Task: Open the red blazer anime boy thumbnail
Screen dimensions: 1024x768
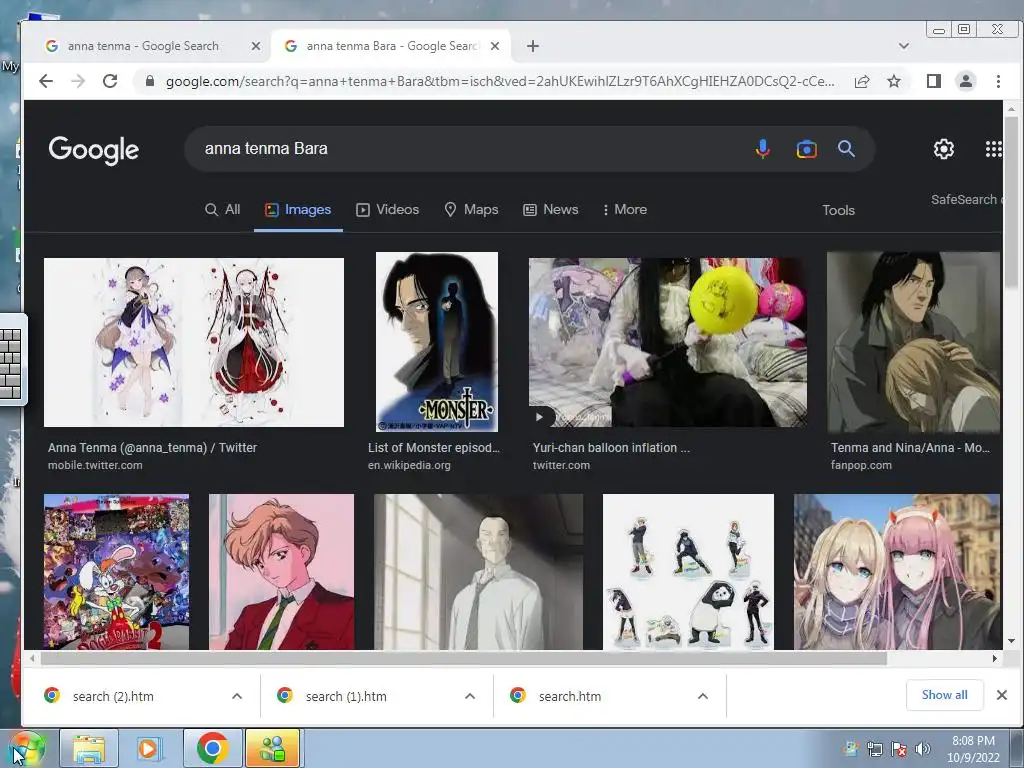Action: (281, 571)
